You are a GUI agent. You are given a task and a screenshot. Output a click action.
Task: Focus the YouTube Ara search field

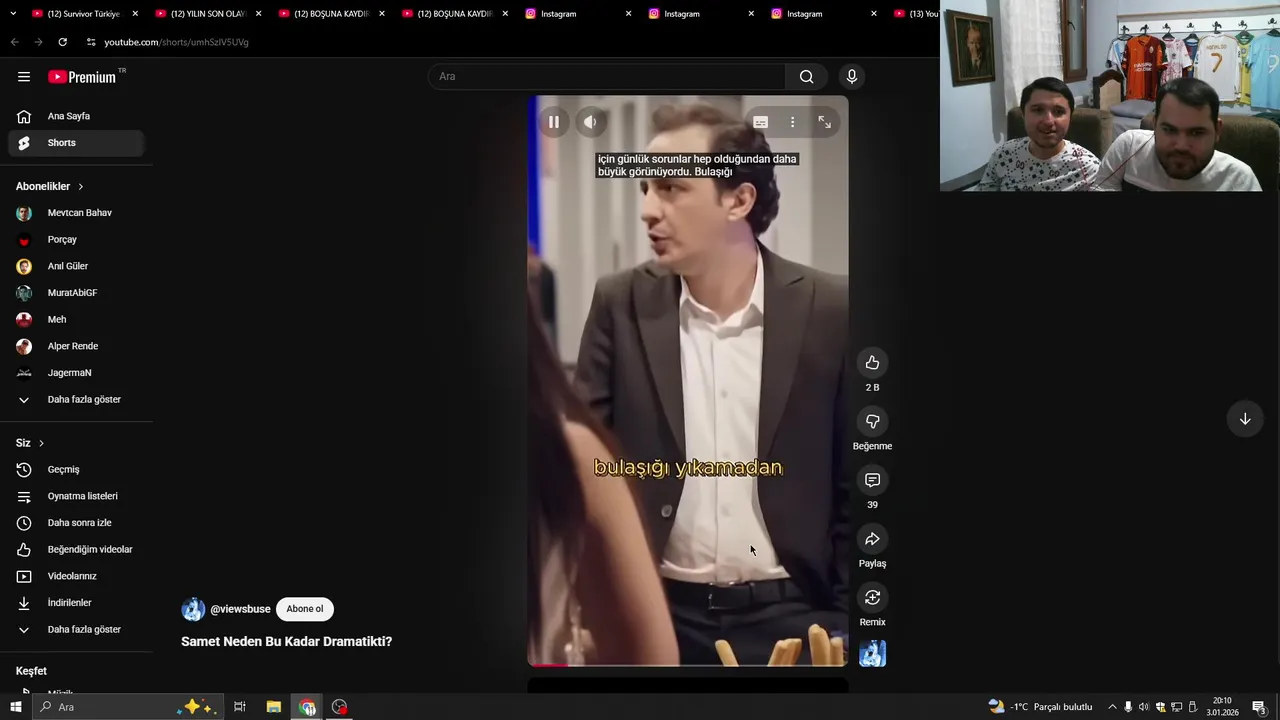(607, 77)
